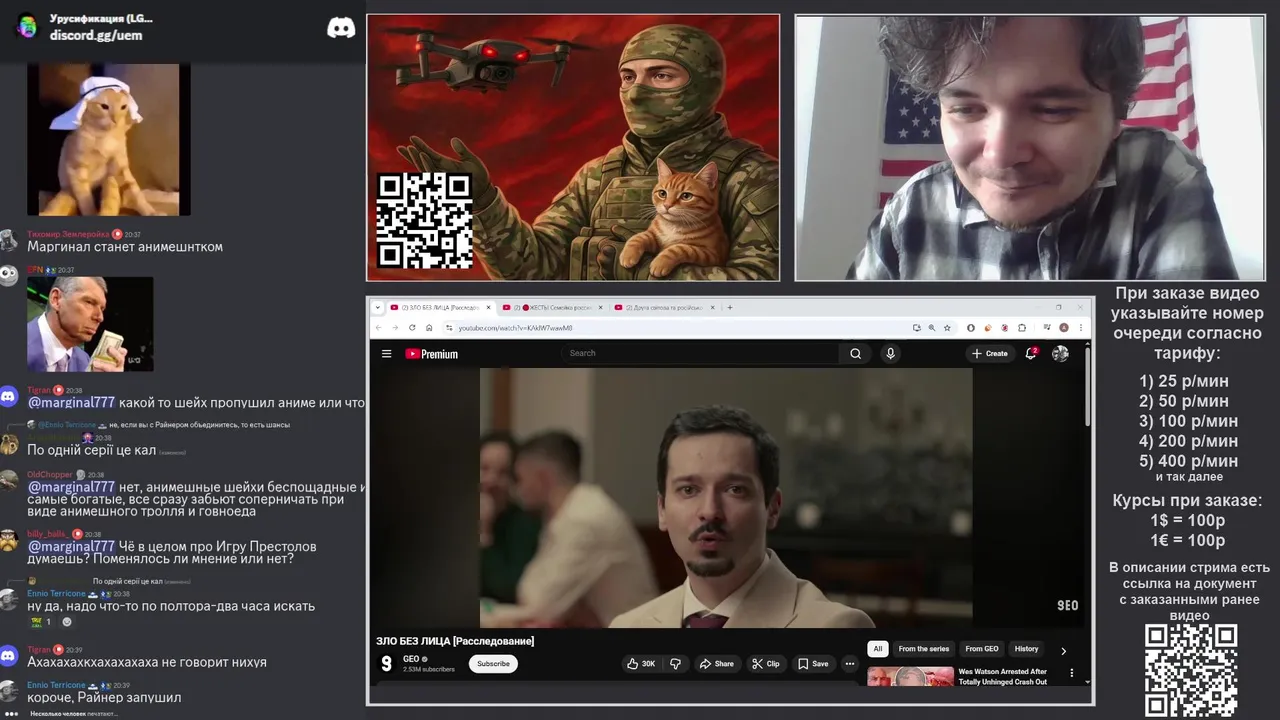Open the Chrome profile avatar
This screenshot has width=1280, height=720.
(x=1064, y=328)
